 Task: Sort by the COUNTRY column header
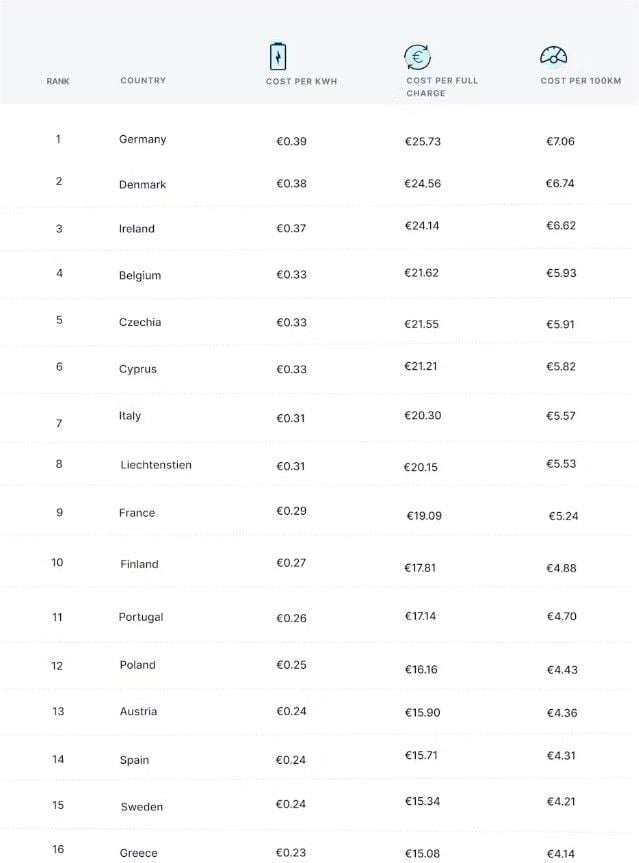coord(143,80)
